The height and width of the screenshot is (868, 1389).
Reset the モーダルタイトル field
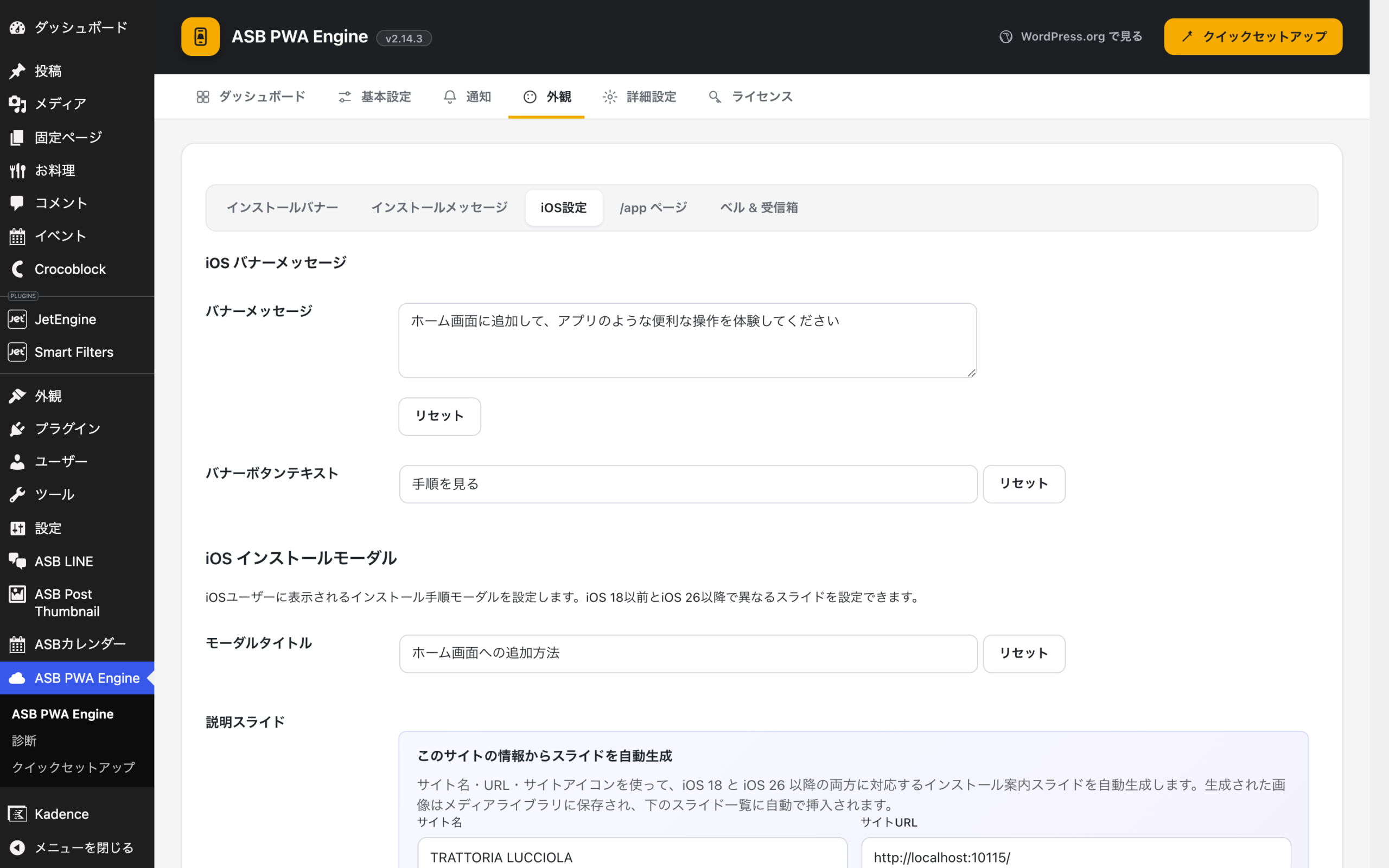pos(1024,653)
